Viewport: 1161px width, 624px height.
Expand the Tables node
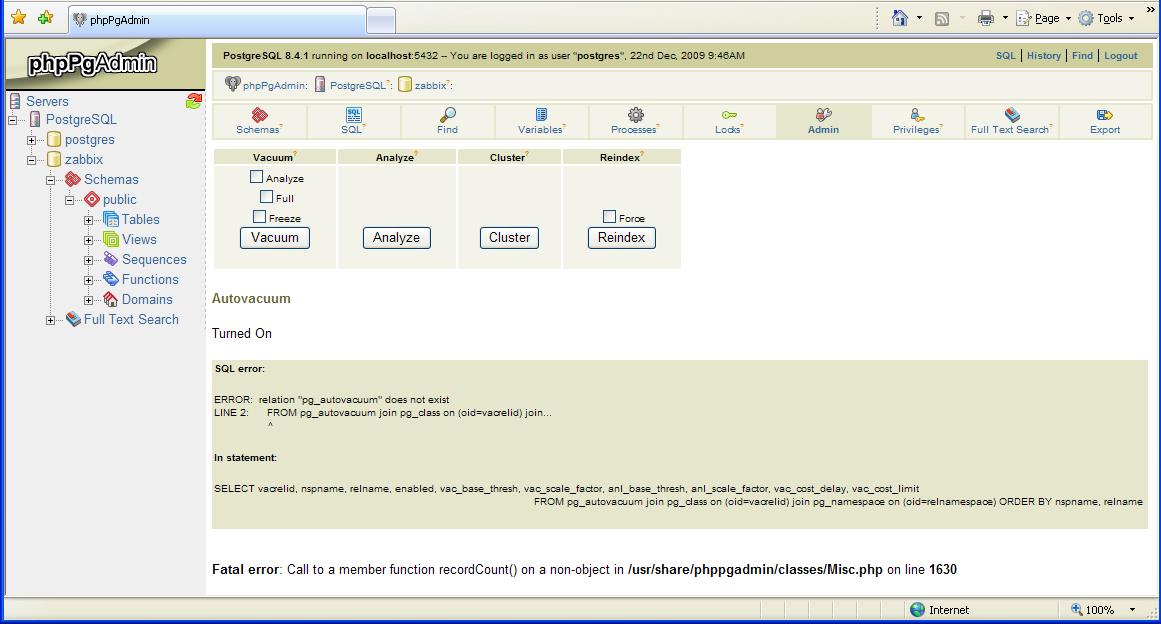(x=88, y=220)
